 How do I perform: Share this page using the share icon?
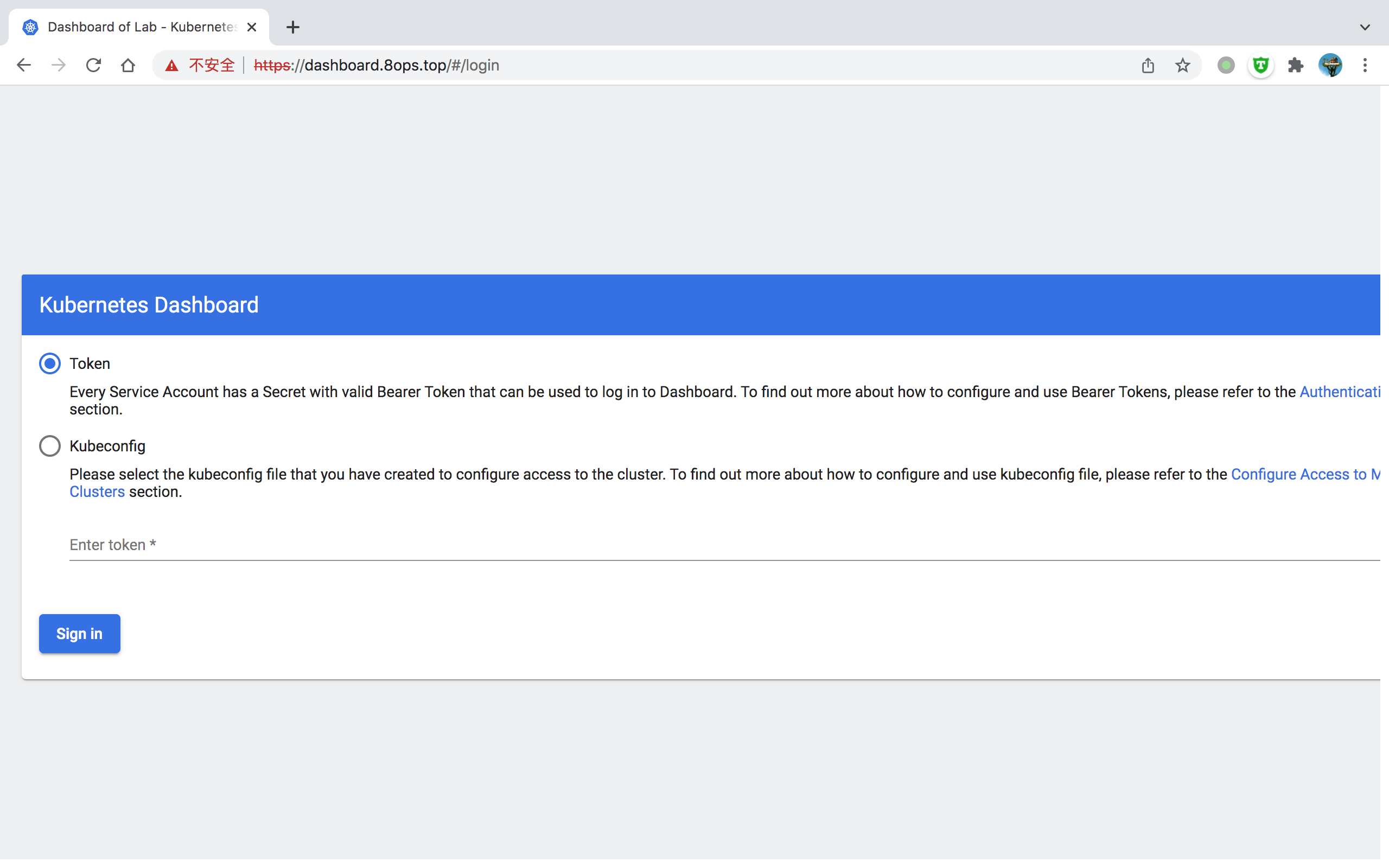pos(1148,66)
